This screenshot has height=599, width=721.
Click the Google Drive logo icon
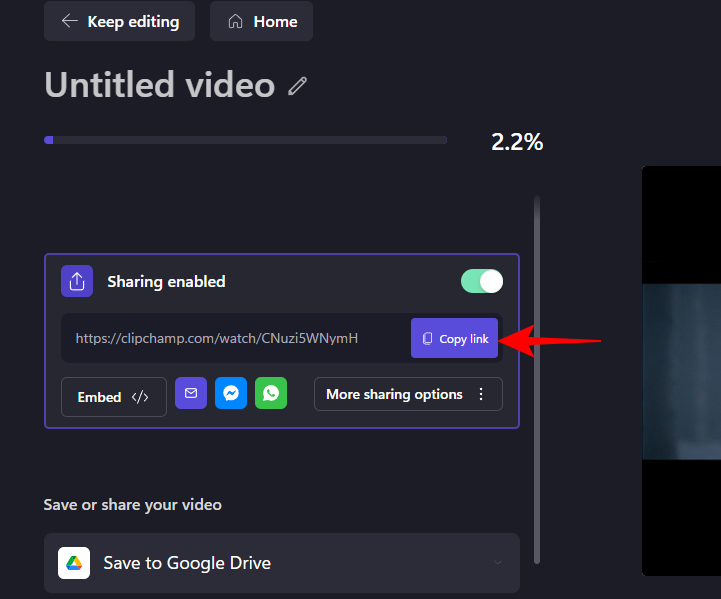point(74,563)
